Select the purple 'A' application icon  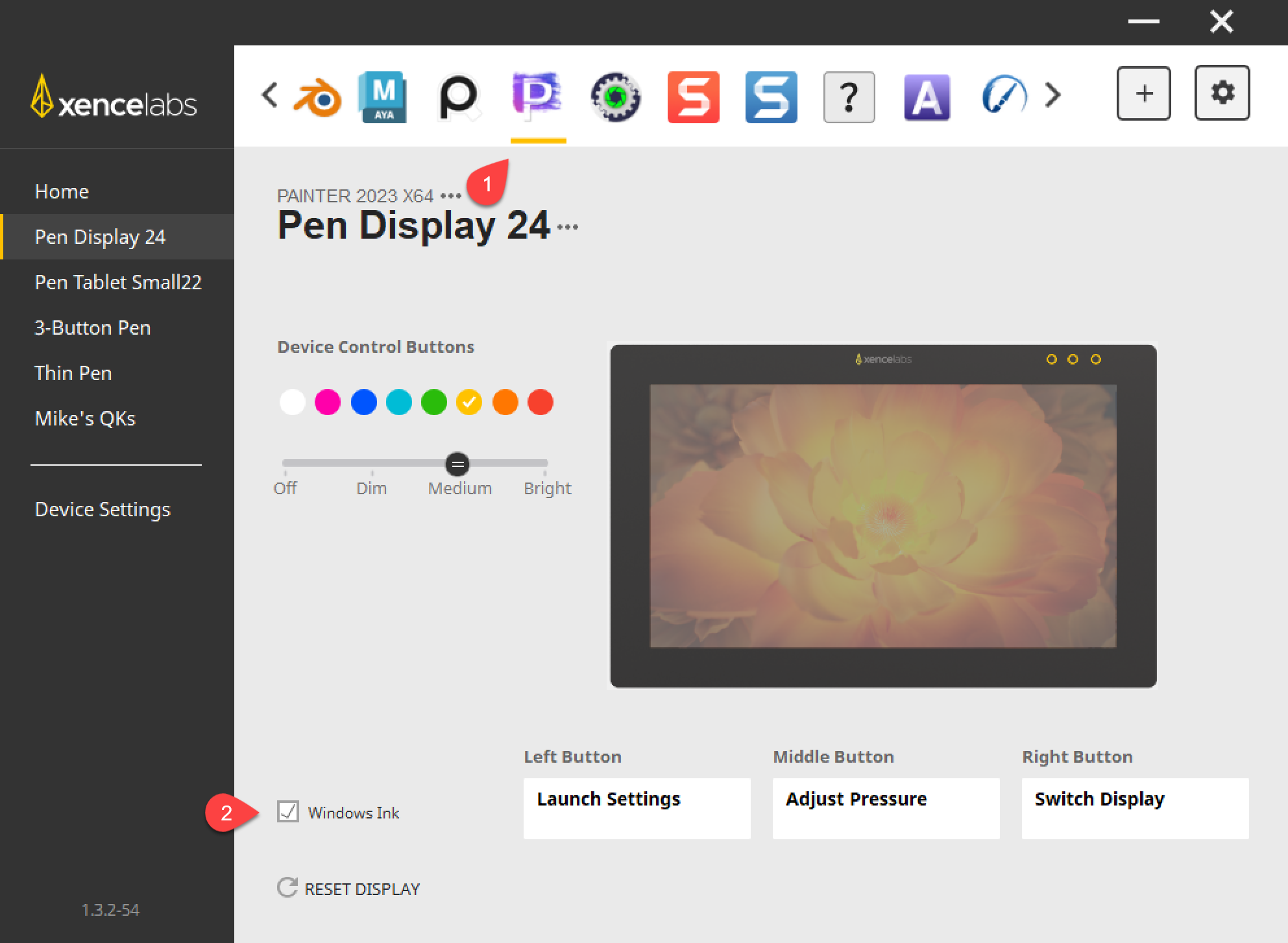(x=927, y=97)
